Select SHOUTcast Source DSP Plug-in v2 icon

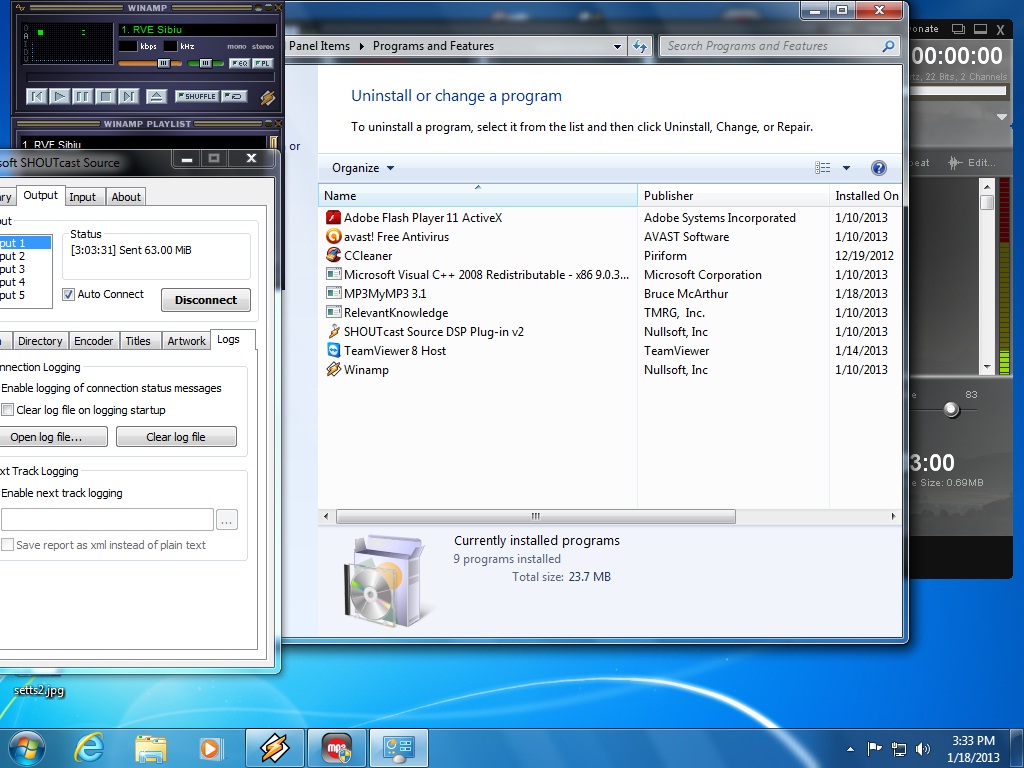(334, 331)
